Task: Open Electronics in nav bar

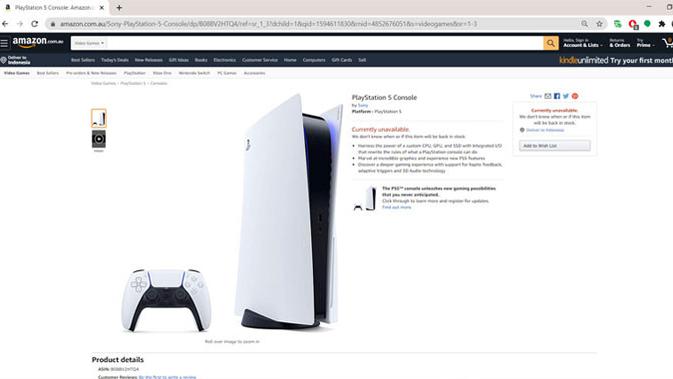Action: pos(224,60)
